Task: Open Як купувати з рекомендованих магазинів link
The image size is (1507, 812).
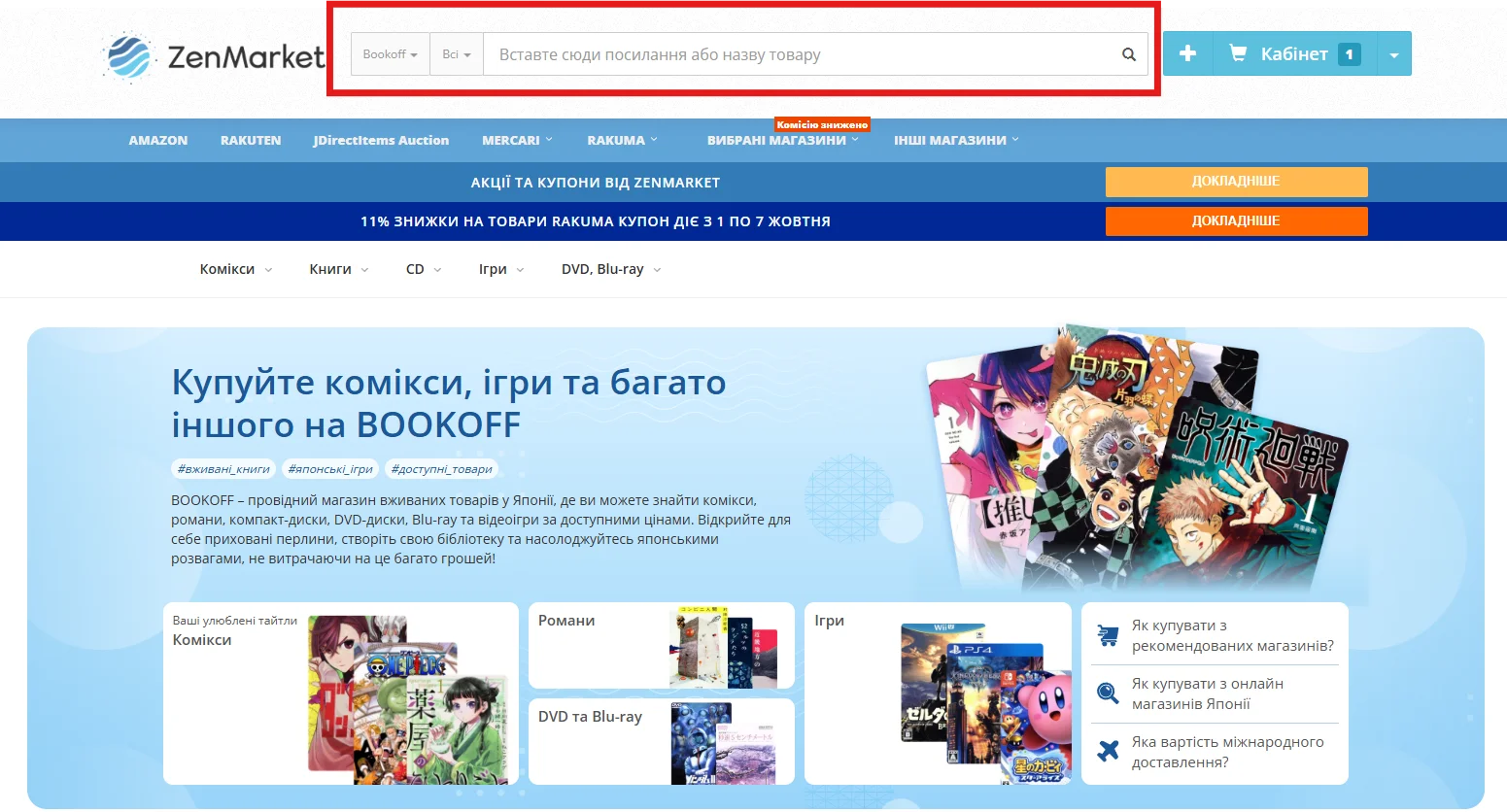Action: pyautogui.click(x=1232, y=636)
